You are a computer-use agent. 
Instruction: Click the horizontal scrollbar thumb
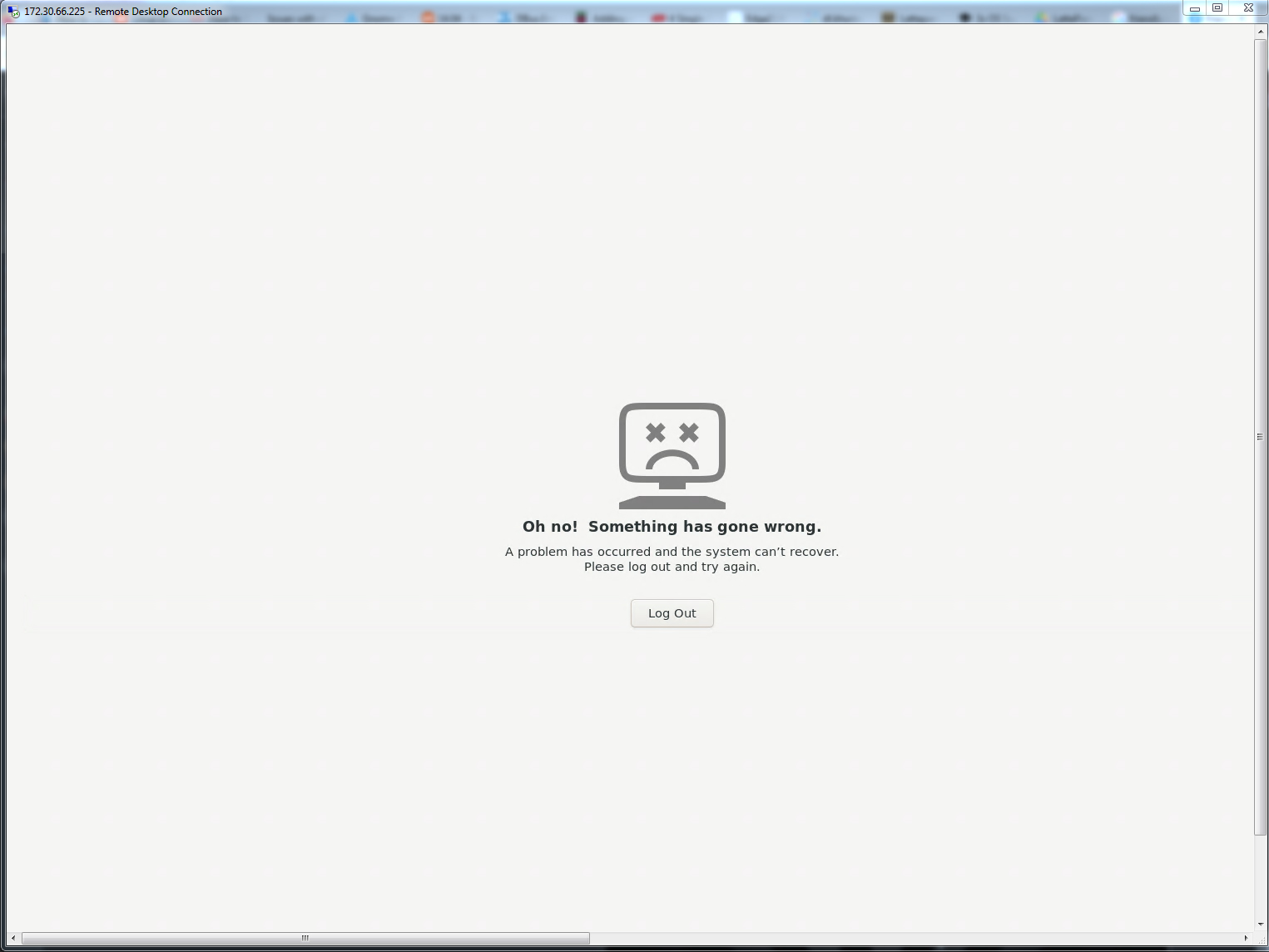point(305,938)
